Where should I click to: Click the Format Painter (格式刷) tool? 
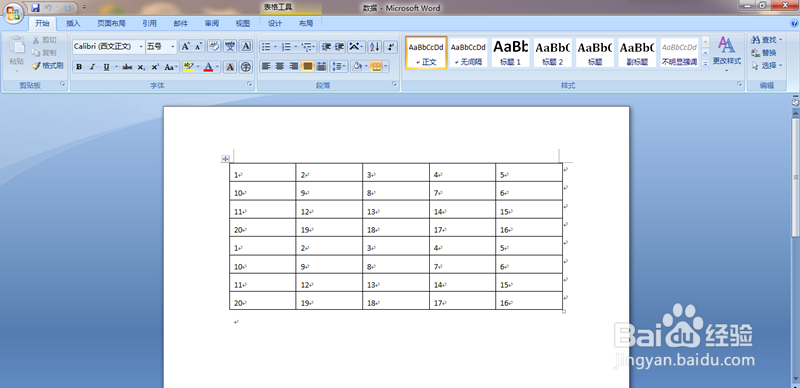click(47, 65)
